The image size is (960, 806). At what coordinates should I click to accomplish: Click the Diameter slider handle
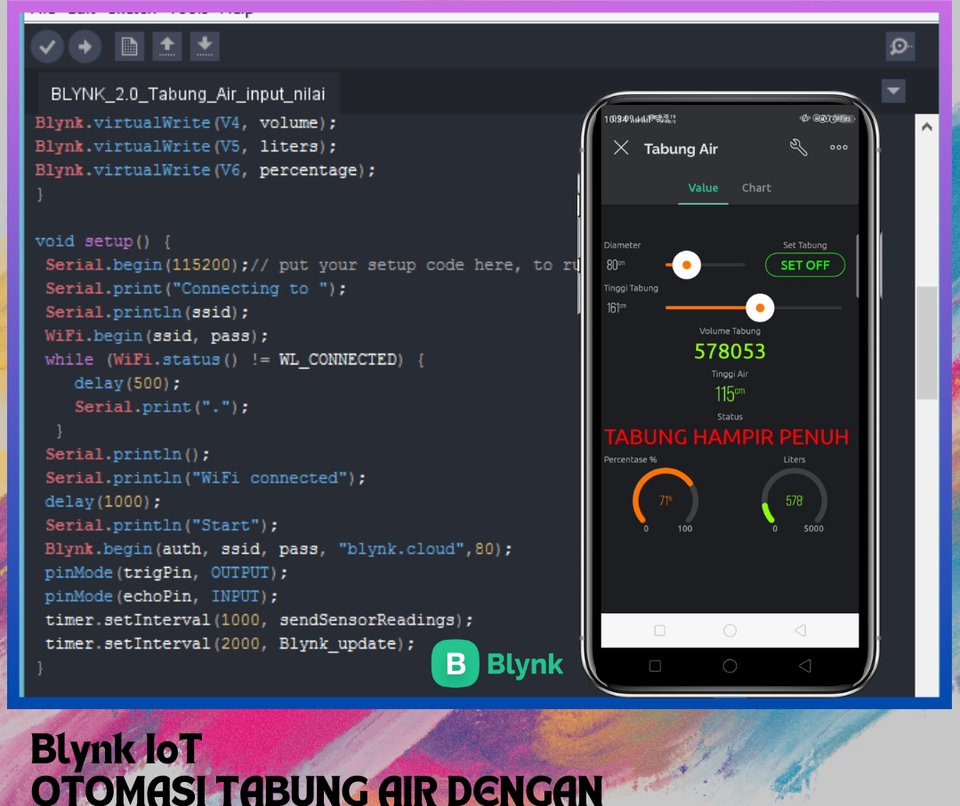coord(686,265)
